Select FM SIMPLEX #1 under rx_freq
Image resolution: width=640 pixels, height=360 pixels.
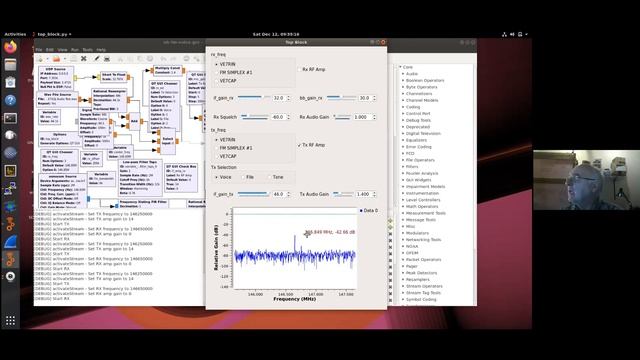pyautogui.click(x=233, y=73)
